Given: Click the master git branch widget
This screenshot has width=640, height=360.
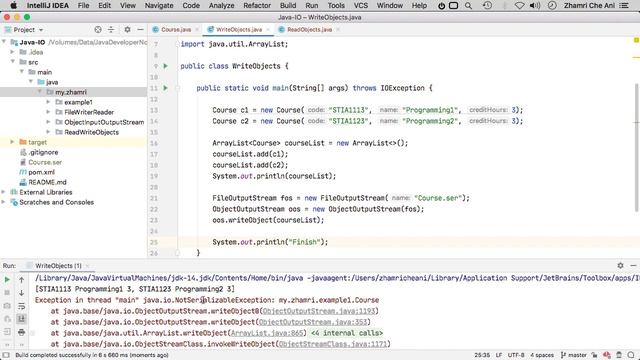Looking at the screenshot, I should click(574, 355).
